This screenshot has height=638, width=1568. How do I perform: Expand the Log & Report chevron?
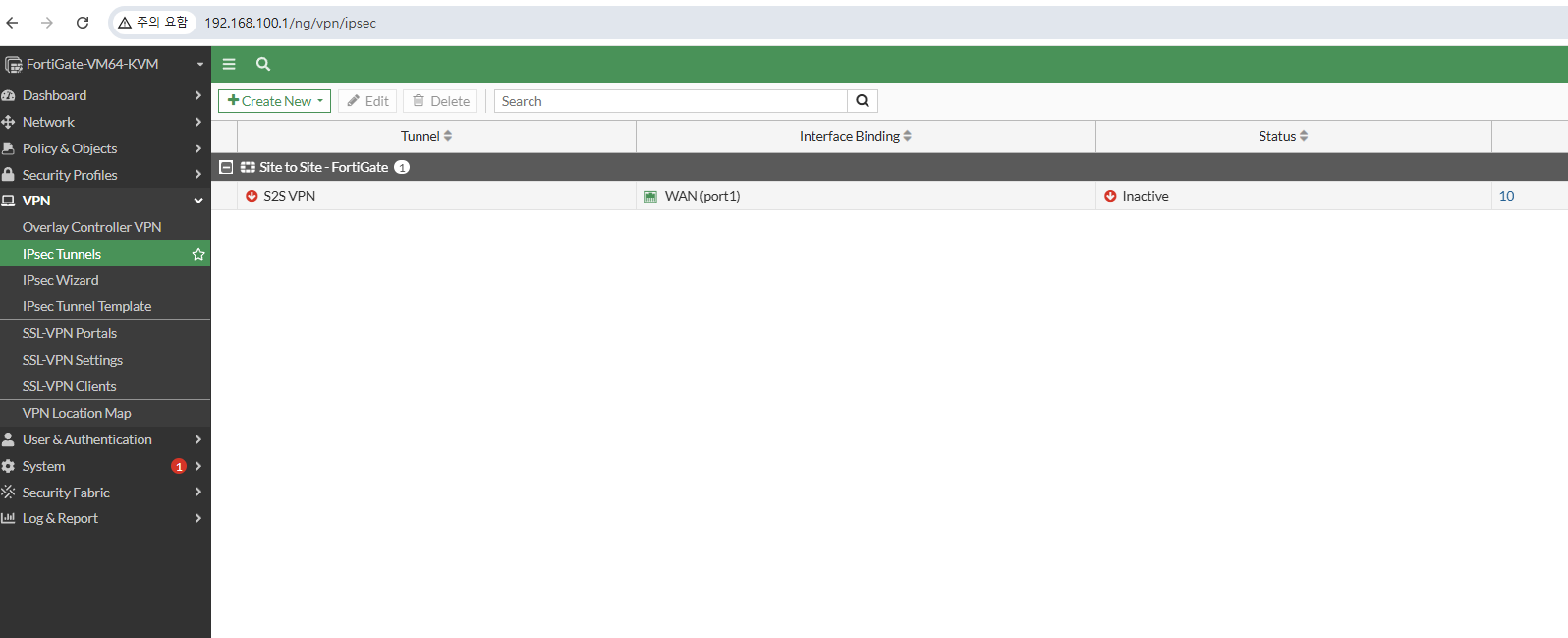click(198, 518)
